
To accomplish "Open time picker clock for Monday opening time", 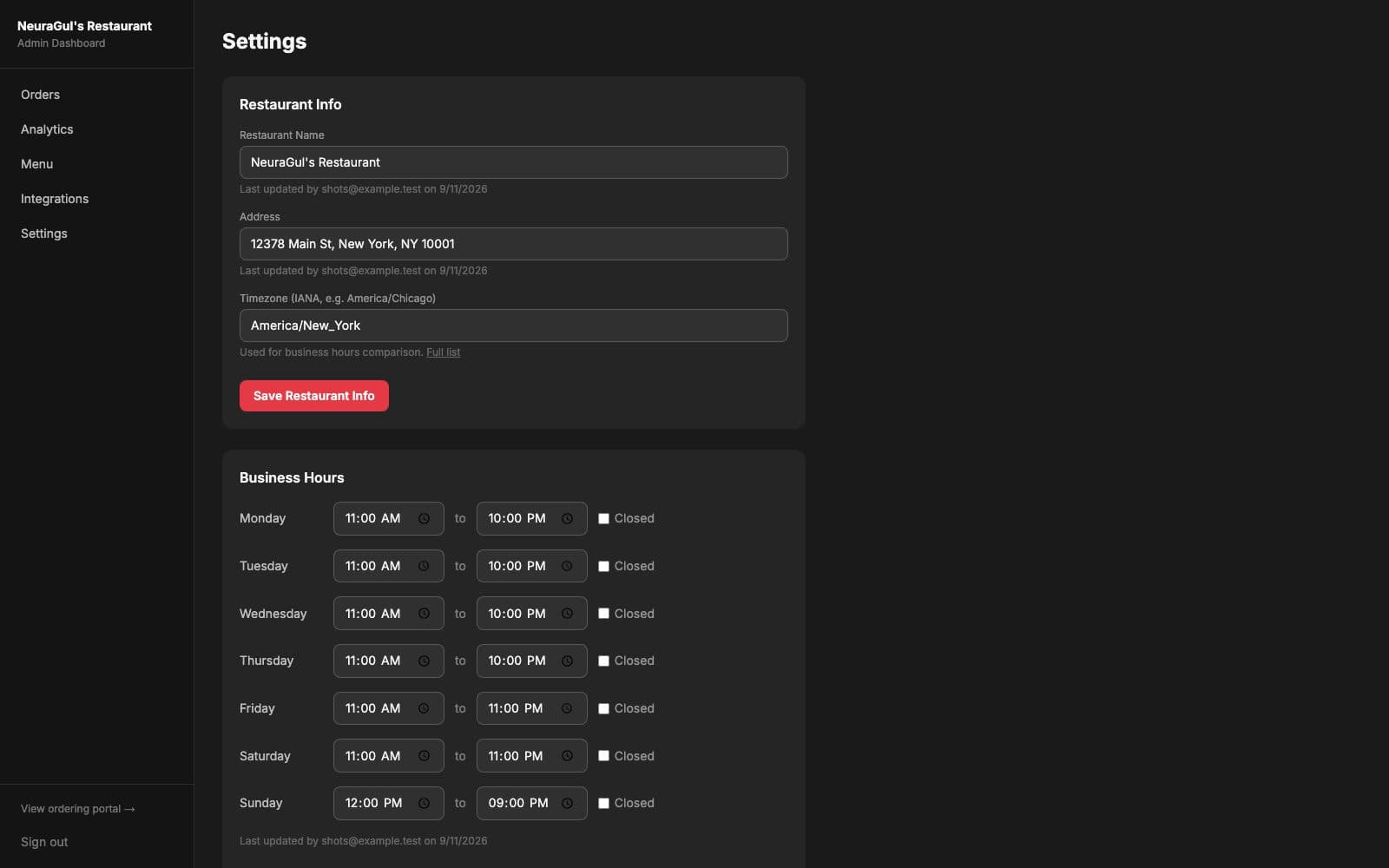I will (x=424, y=519).
